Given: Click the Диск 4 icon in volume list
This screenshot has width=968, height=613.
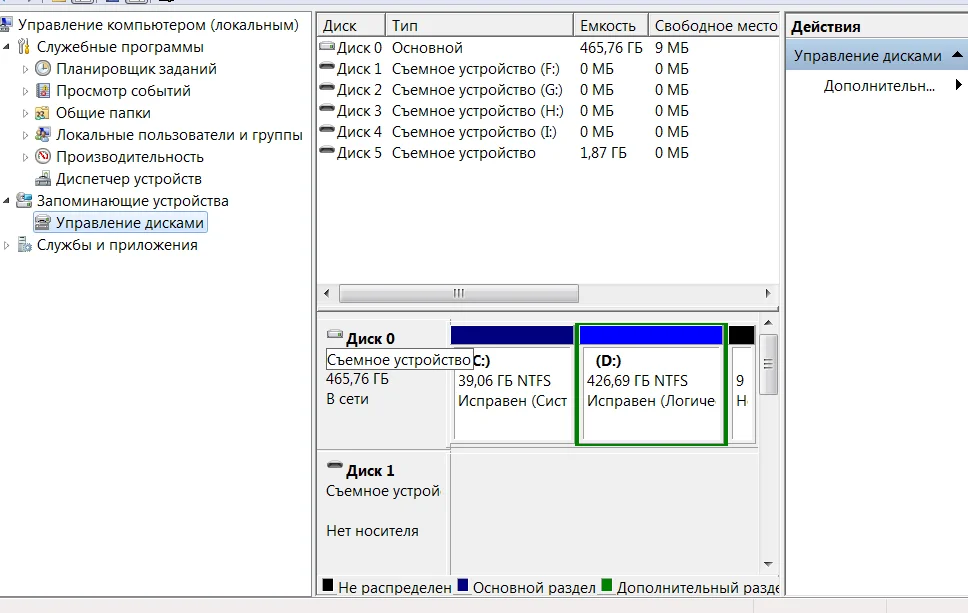Looking at the screenshot, I should 327,129.
